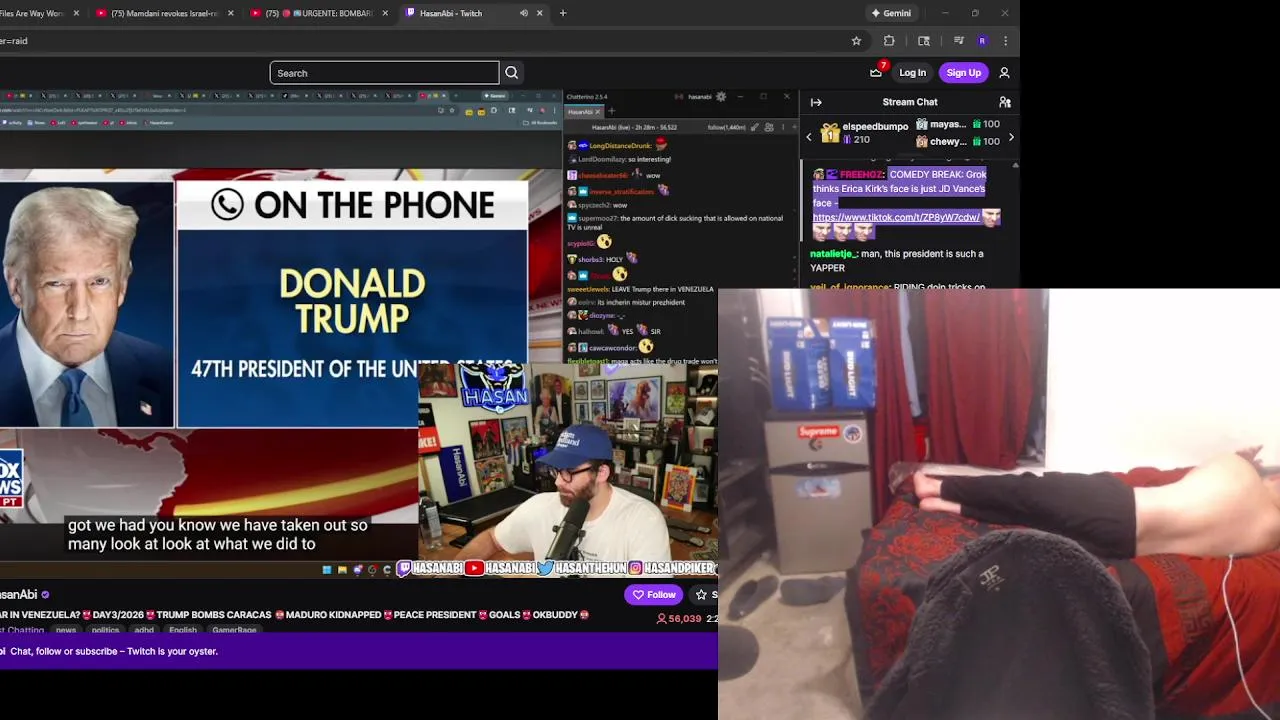The height and width of the screenshot is (720, 1280).
Task: Click the stream title text
Action: 295,615
